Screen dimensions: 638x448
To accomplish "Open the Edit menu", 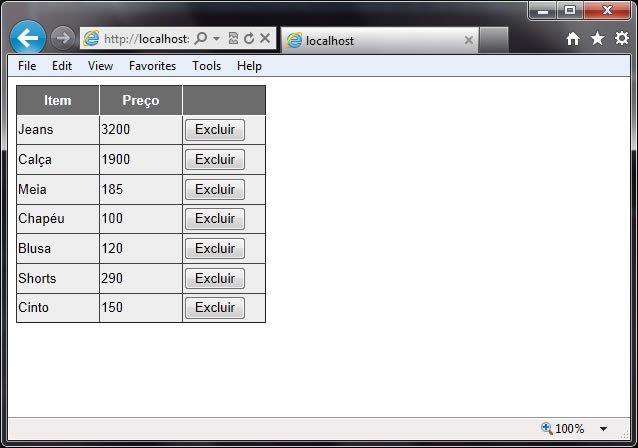I will point(62,66).
